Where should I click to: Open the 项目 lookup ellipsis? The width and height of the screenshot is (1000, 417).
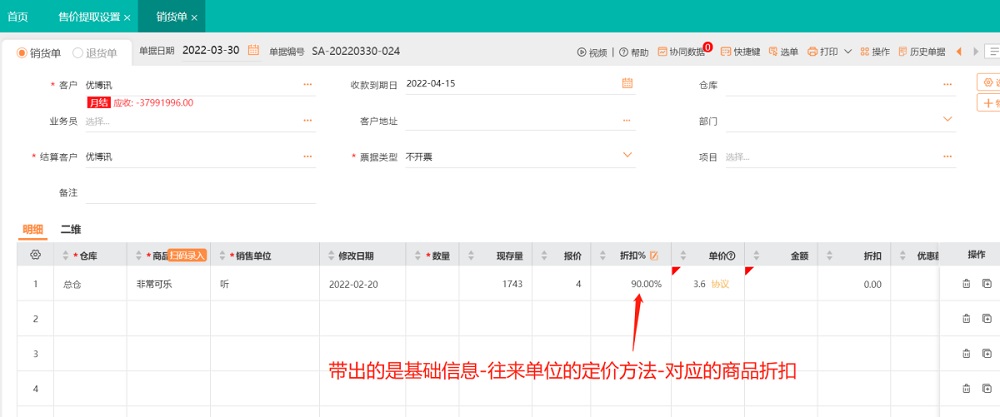[948, 156]
